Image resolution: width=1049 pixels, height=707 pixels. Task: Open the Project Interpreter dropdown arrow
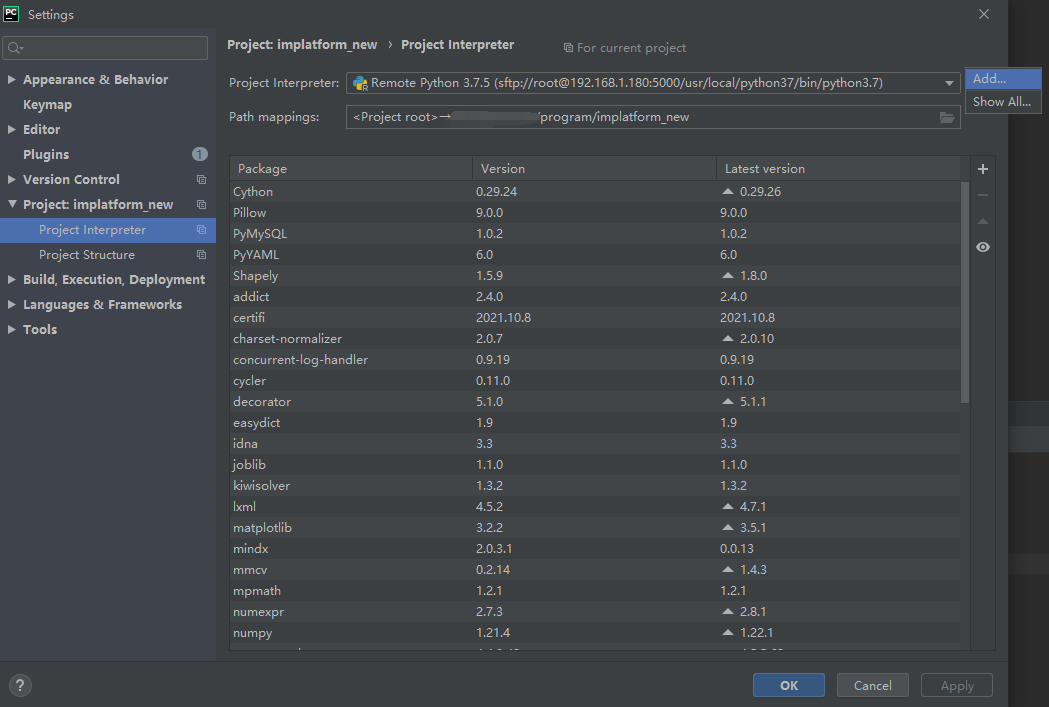pyautogui.click(x=949, y=84)
